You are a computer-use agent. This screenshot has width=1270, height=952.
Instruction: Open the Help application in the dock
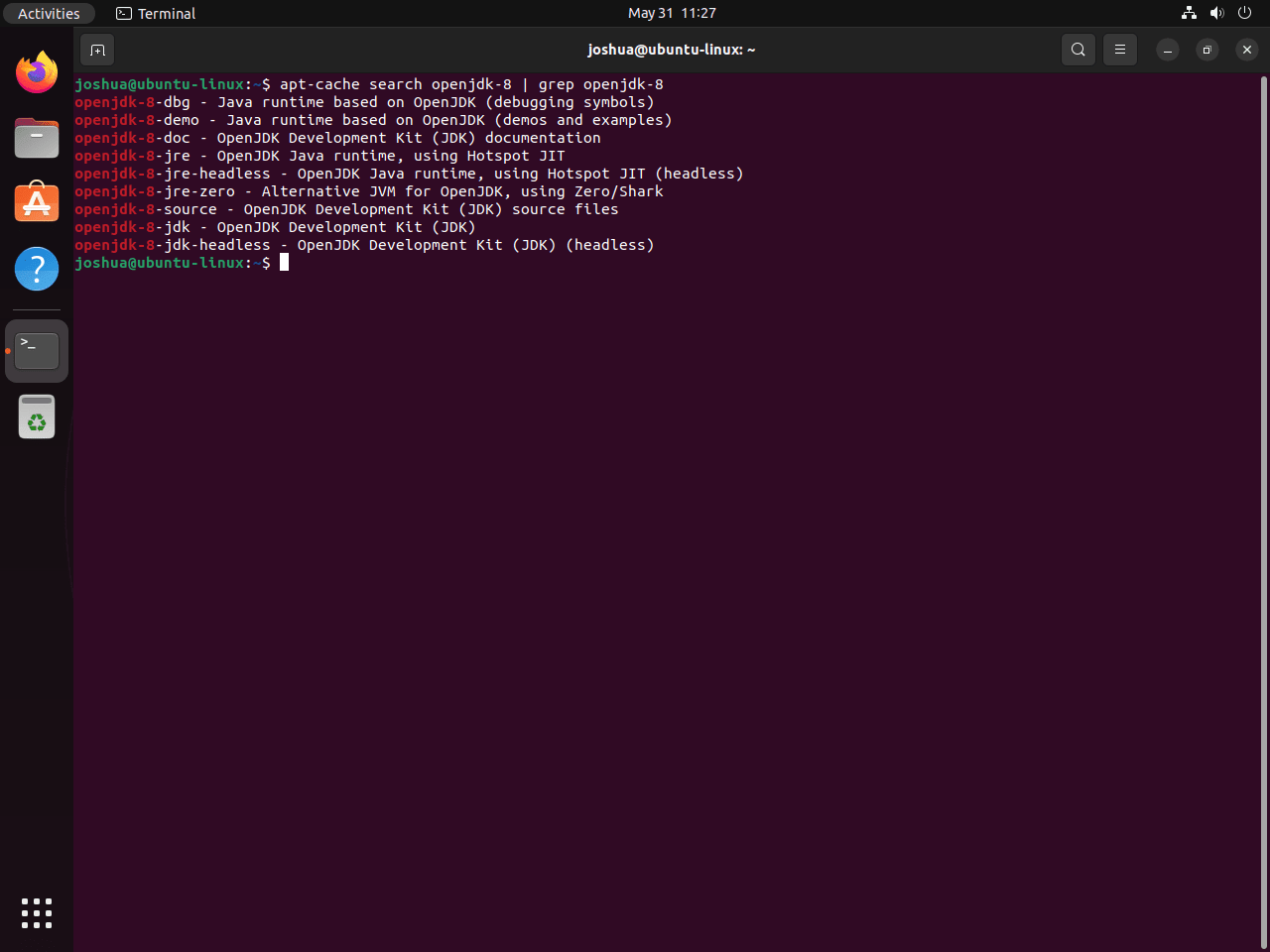coord(36,268)
